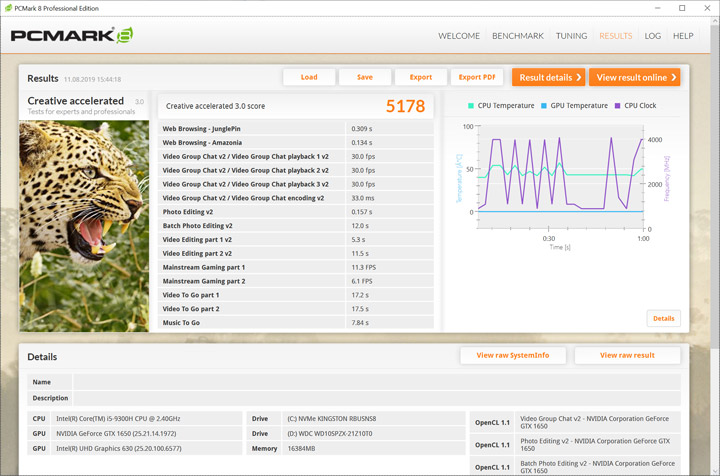This screenshot has width=720, height=476.
Task: Open the HELP tab
Action: [683, 36]
